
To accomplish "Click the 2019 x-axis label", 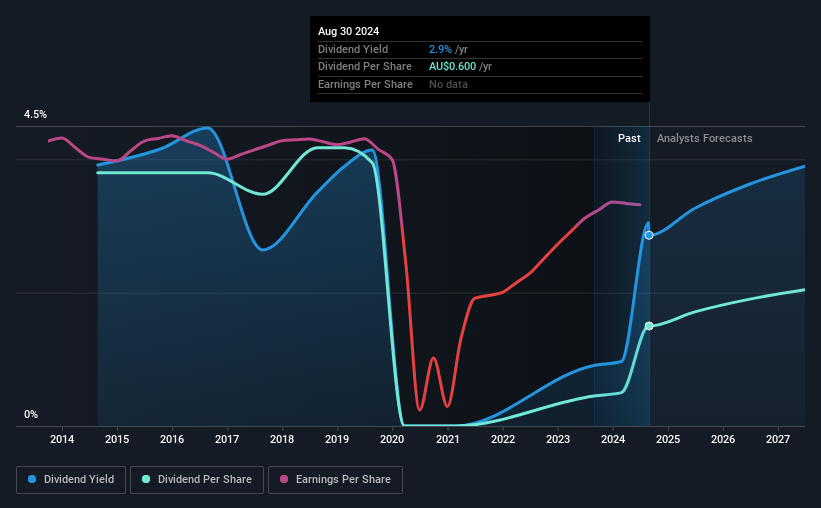I will pos(337,439).
